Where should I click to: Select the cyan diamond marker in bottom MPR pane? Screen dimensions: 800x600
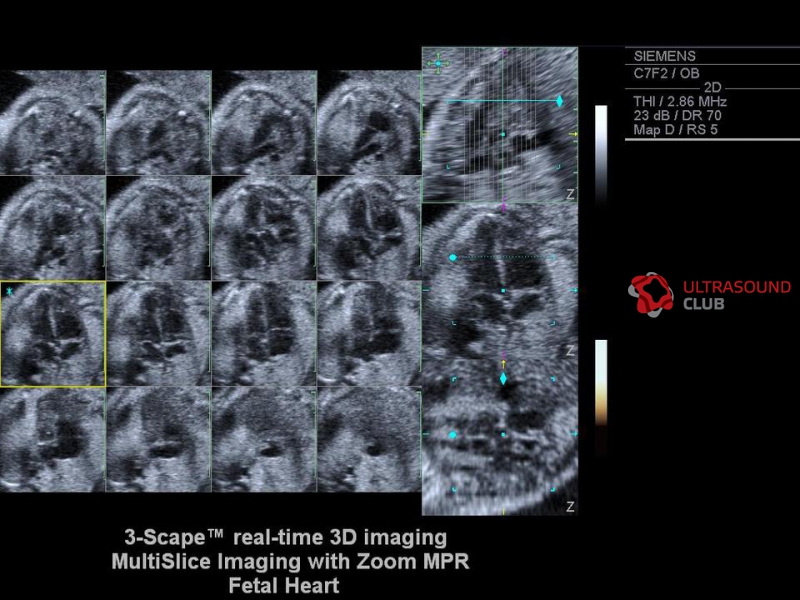[x=503, y=379]
